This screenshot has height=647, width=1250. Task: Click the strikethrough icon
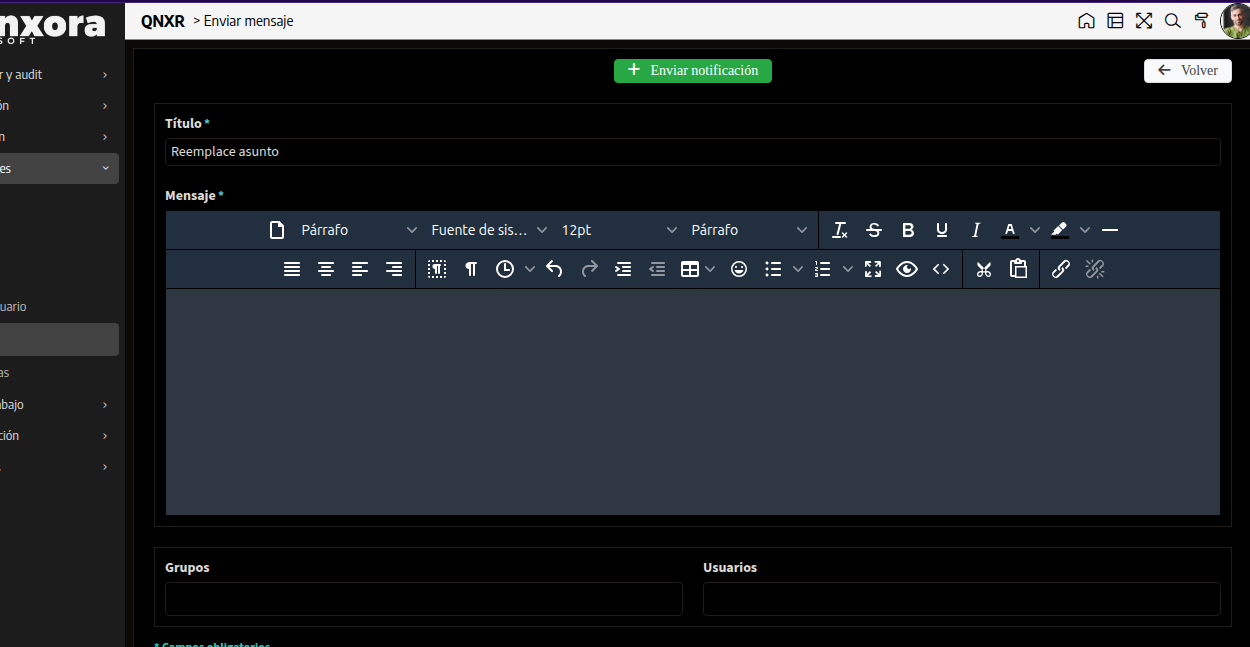pyautogui.click(x=874, y=230)
